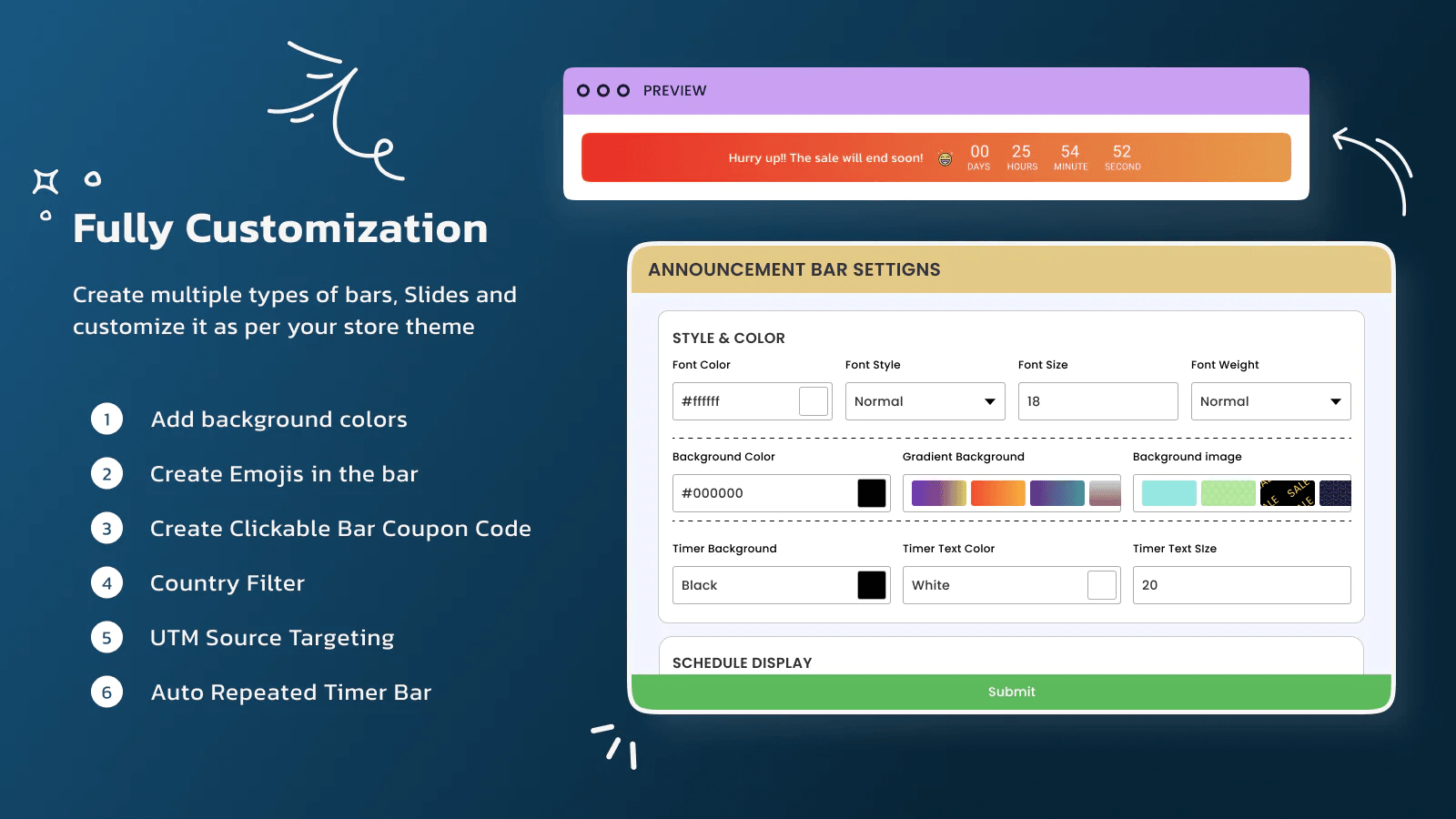This screenshot has width=1456, height=819.
Task: Select the purple-yellow gradient background
Action: [939, 493]
